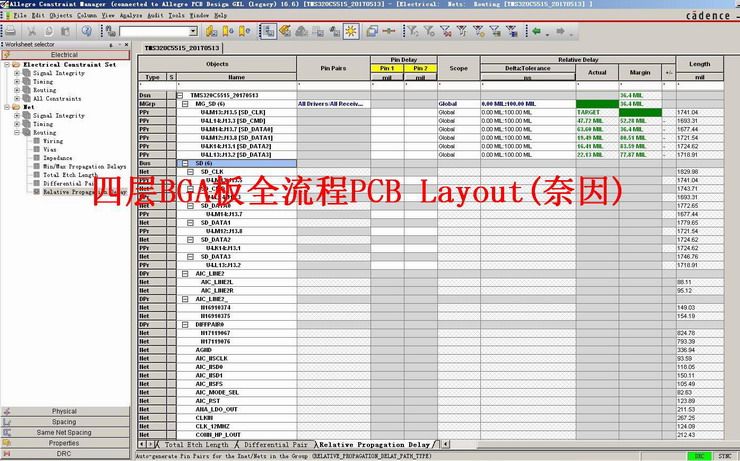Click the last funnel filter icon
This screenshot has width=740, height=461.
(x=511, y=32)
